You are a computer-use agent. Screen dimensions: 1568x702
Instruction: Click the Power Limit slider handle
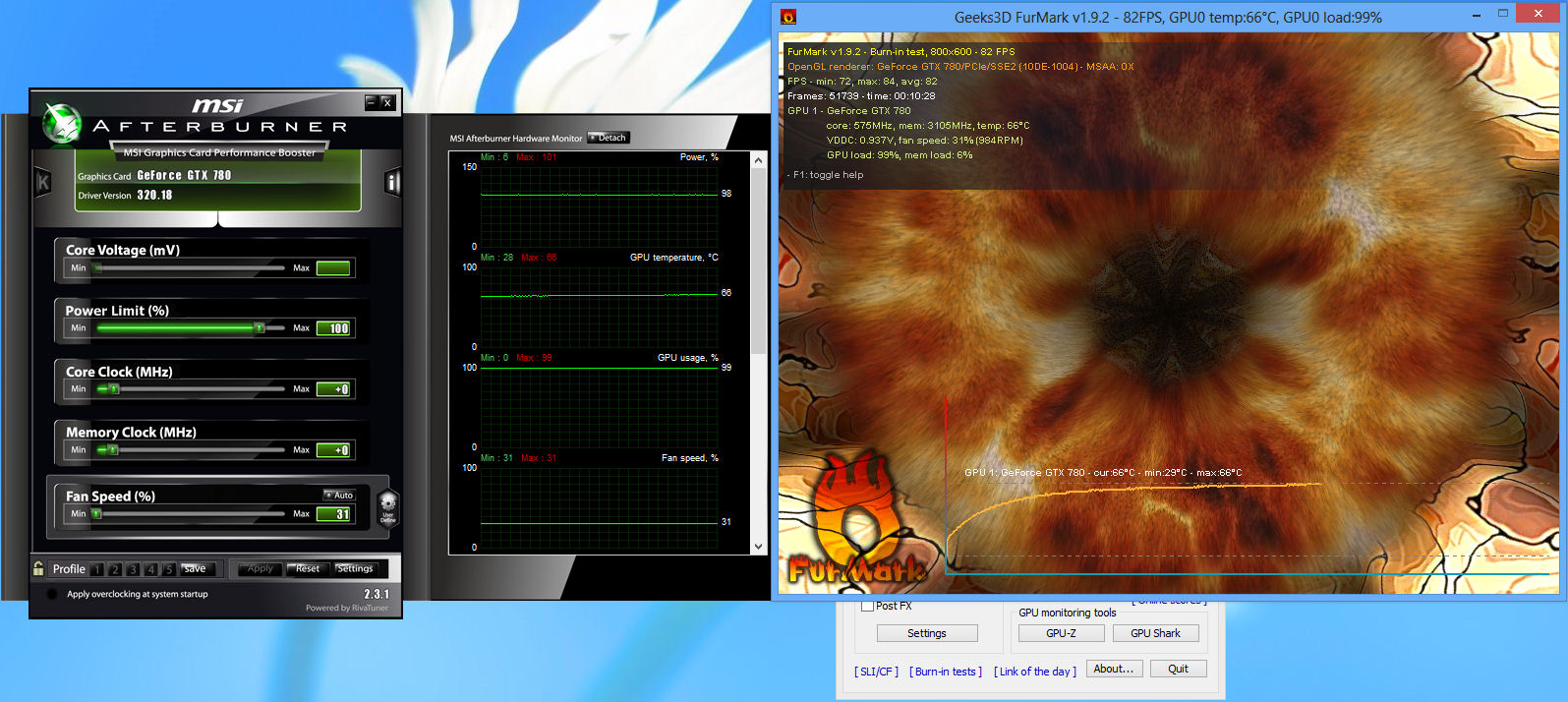(x=260, y=327)
